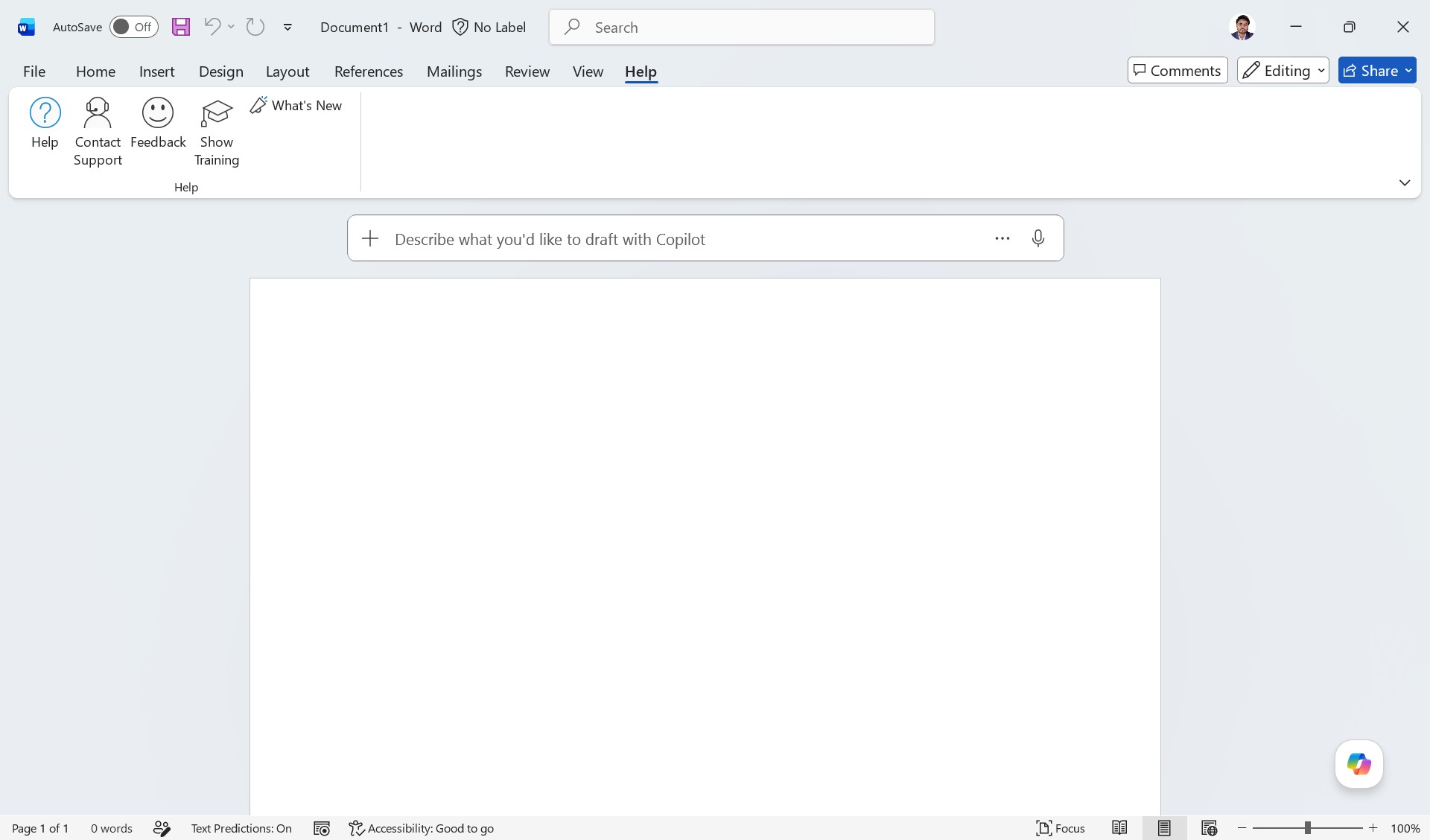Image resolution: width=1430 pixels, height=840 pixels.
Task: Open the user account profile picture
Action: coord(1242,27)
